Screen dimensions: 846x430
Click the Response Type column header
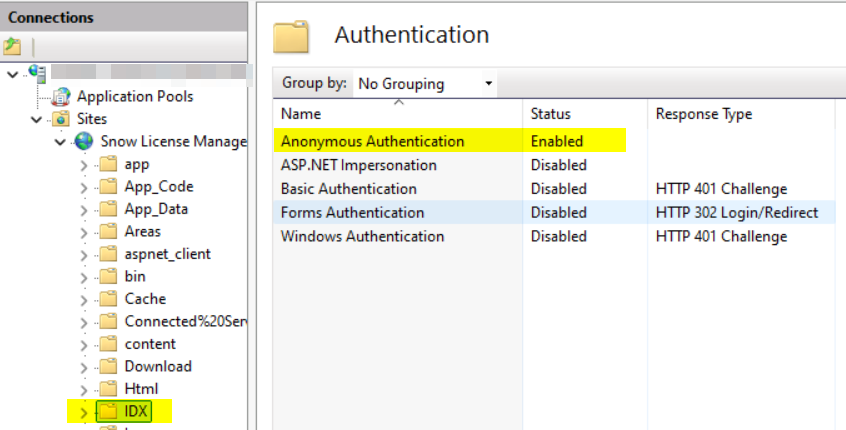click(703, 114)
